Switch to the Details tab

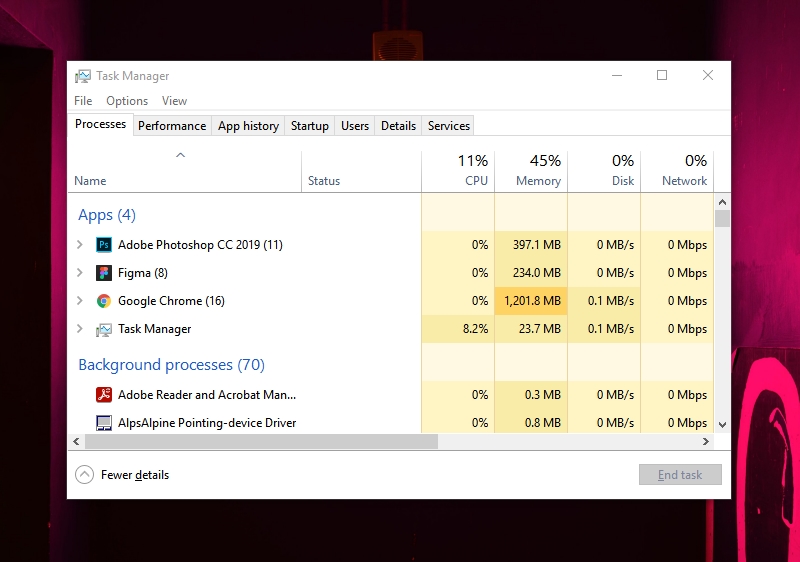coord(398,126)
